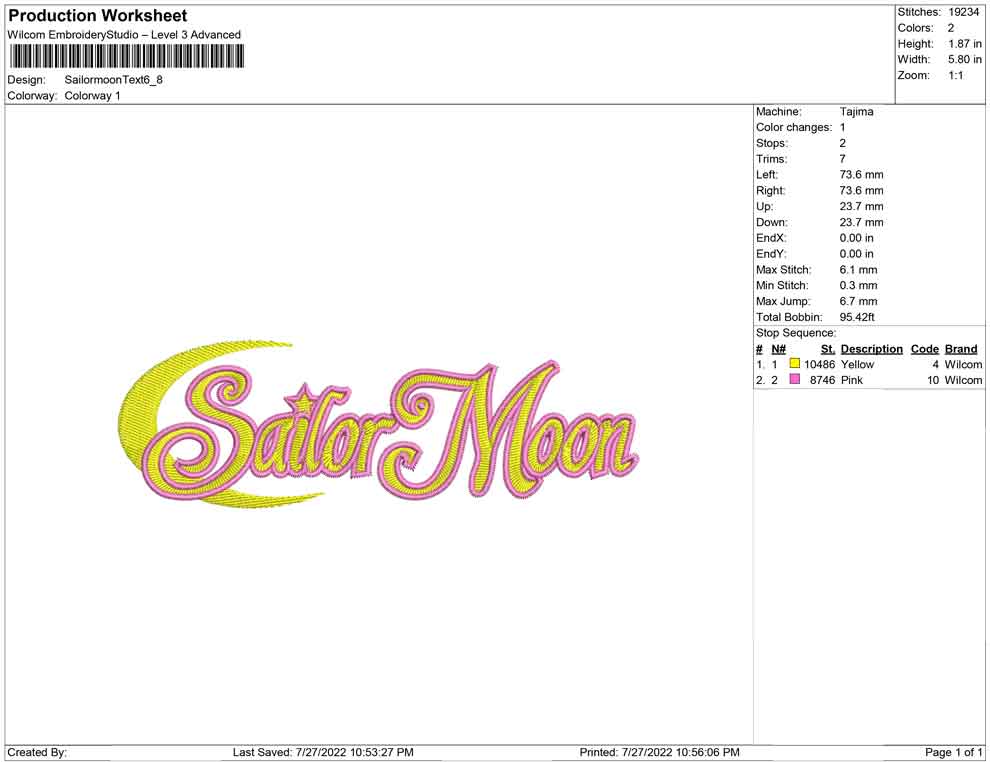Click the design name 'SailormoonText6_8'
990x762 pixels.
(x=114, y=80)
